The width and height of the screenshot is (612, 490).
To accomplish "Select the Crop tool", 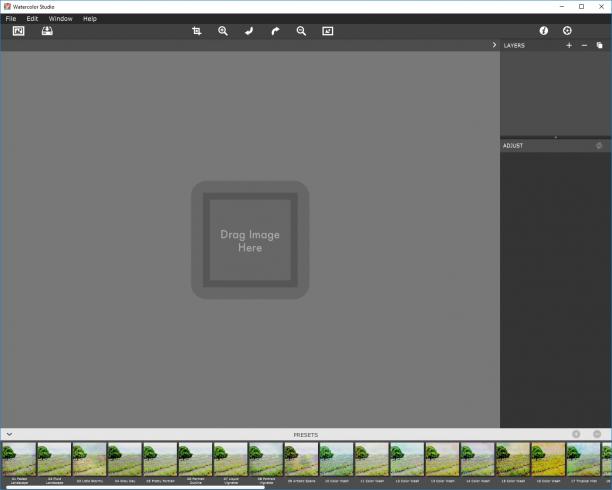I will coord(197,31).
